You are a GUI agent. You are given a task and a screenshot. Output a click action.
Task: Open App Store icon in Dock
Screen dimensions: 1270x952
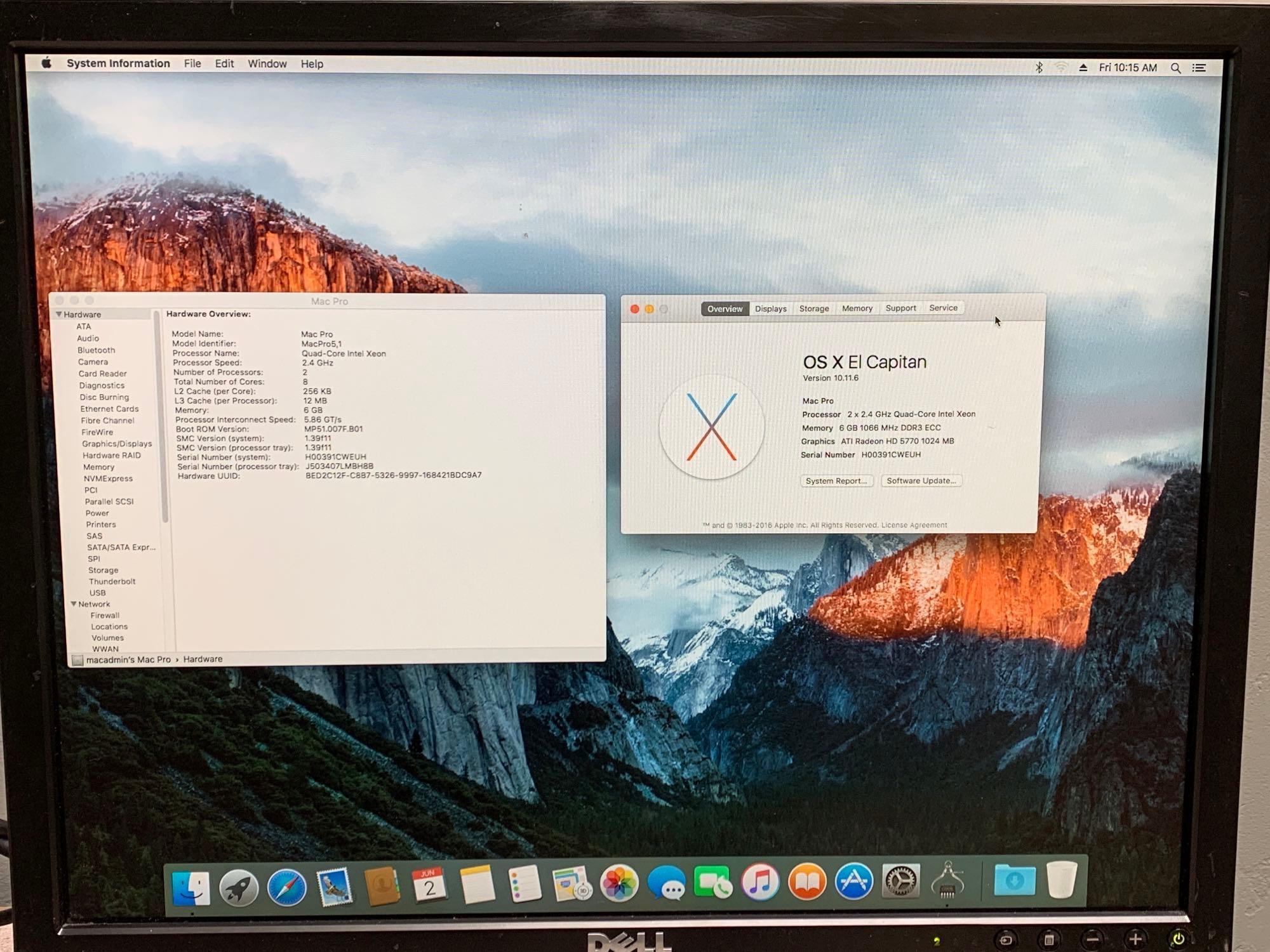[x=854, y=881]
